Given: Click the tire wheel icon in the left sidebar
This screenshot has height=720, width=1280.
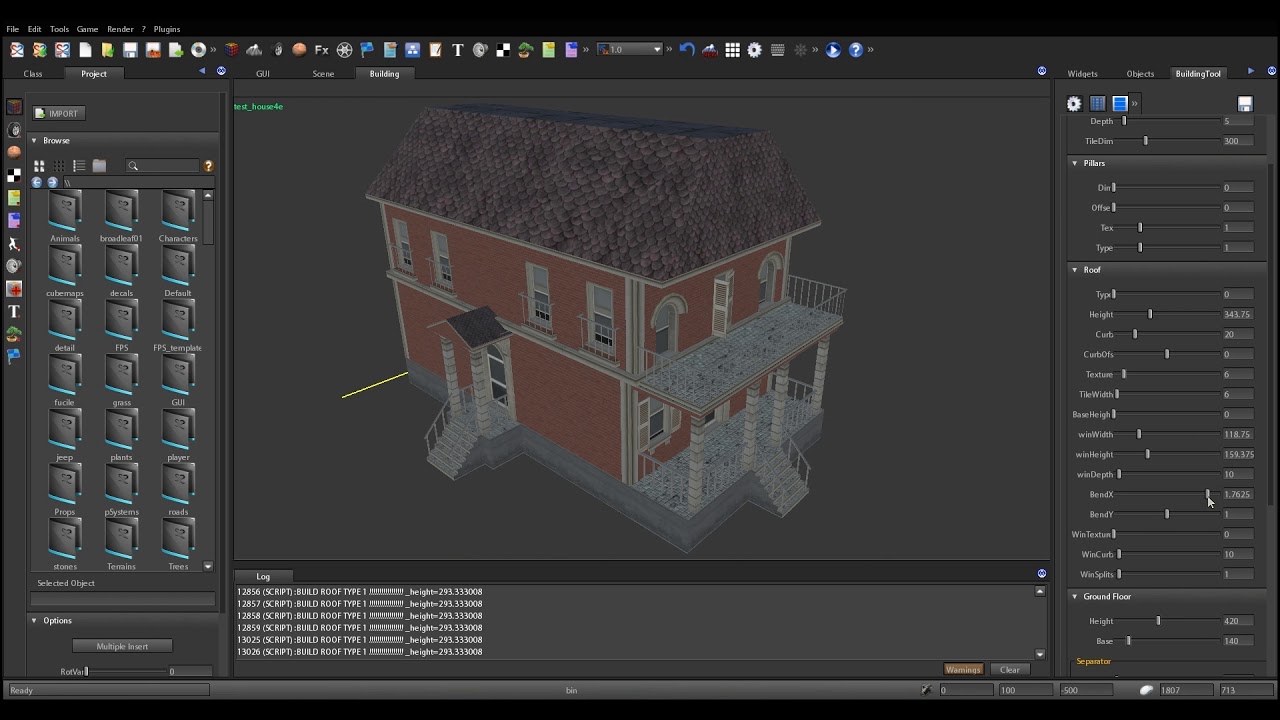Looking at the screenshot, I should 14,130.
